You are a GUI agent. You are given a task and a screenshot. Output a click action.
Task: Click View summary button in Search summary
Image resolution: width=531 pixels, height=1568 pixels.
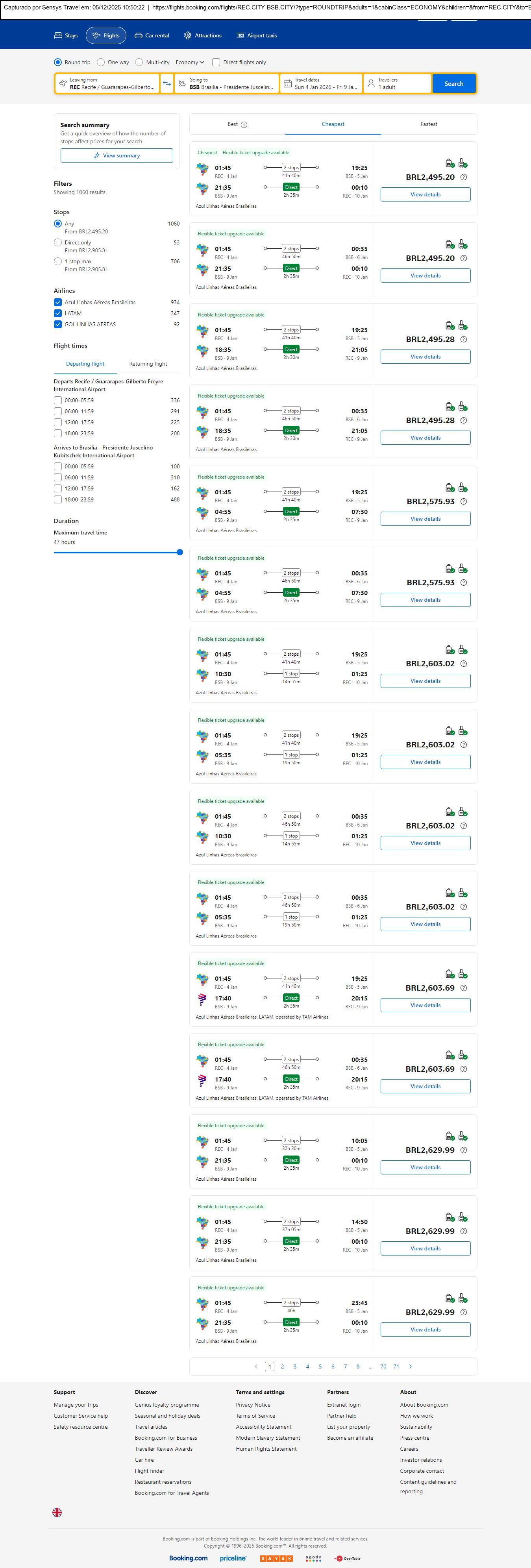116,156
